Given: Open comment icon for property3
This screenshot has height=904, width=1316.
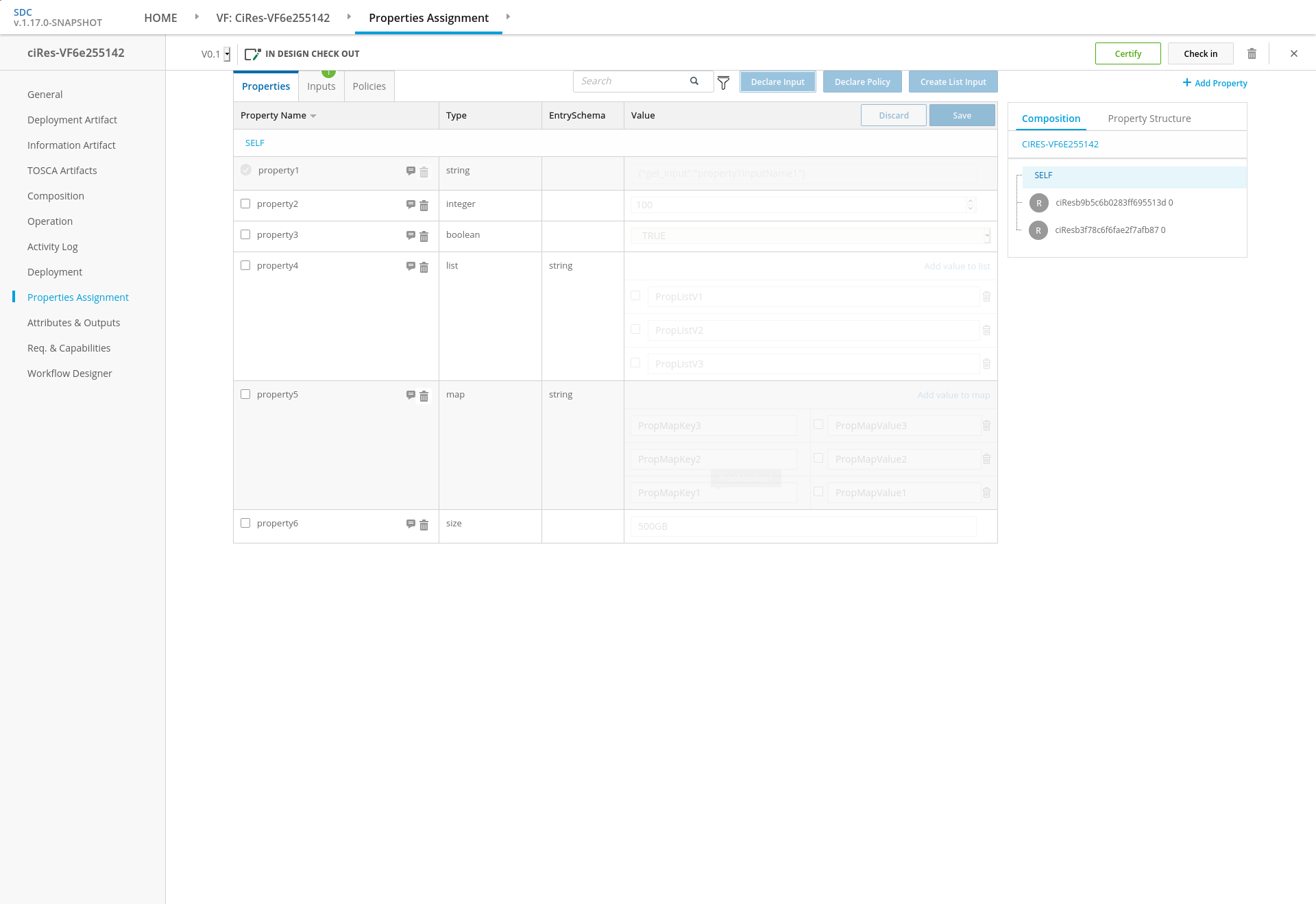Looking at the screenshot, I should pos(411,235).
